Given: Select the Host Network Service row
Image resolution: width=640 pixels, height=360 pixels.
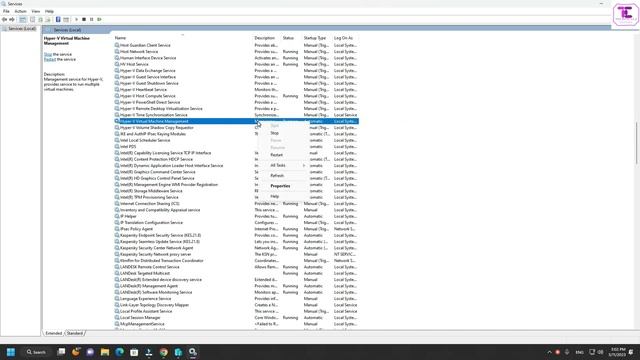Looking at the screenshot, I should pyautogui.click(x=236, y=52).
